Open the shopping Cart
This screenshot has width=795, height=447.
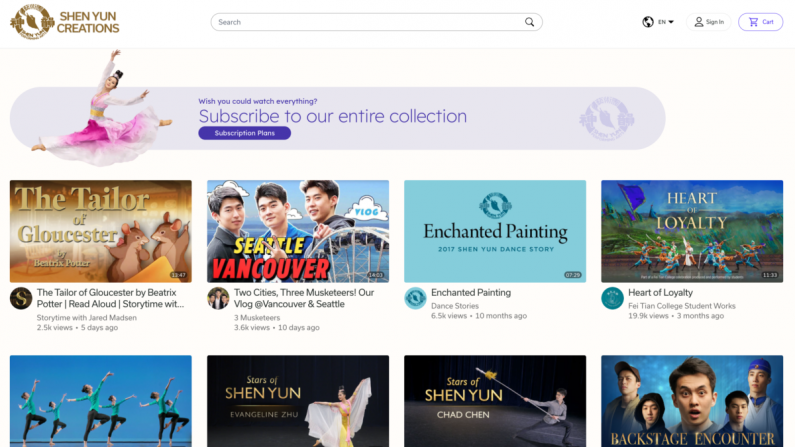761,22
